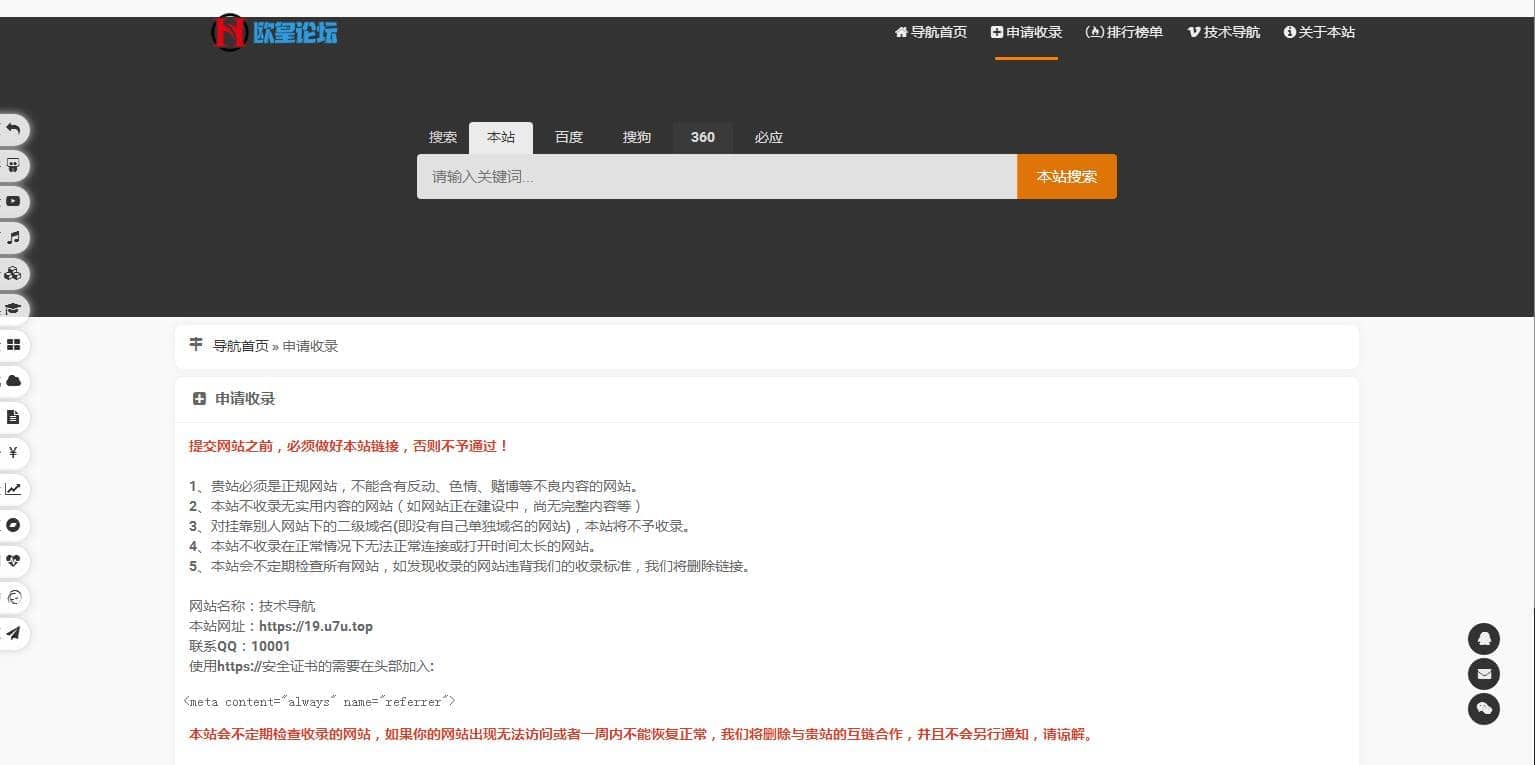This screenshot has height=765, width=1535.
Task: Select the 必应 search tab
Action: click(x=768, y=138)
